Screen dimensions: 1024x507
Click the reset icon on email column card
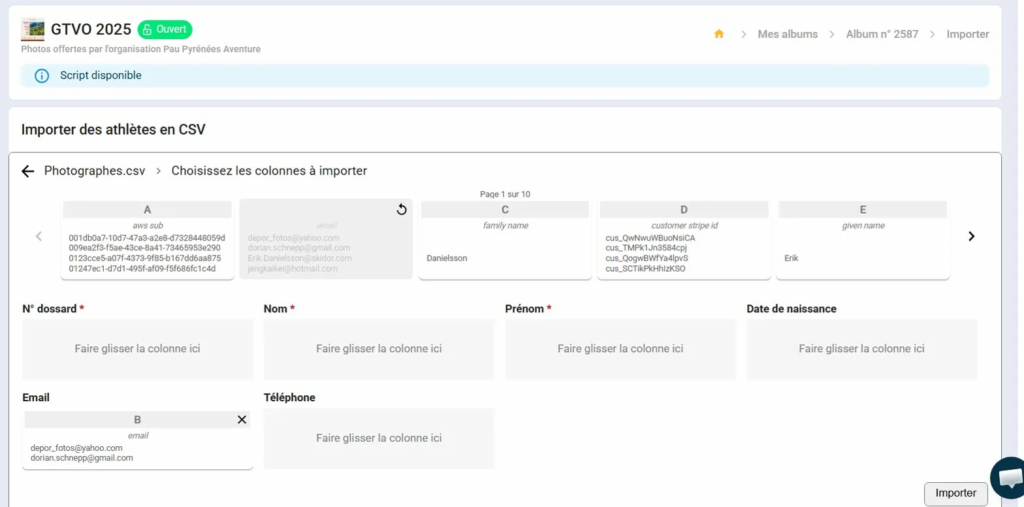[x=401, y=210]
